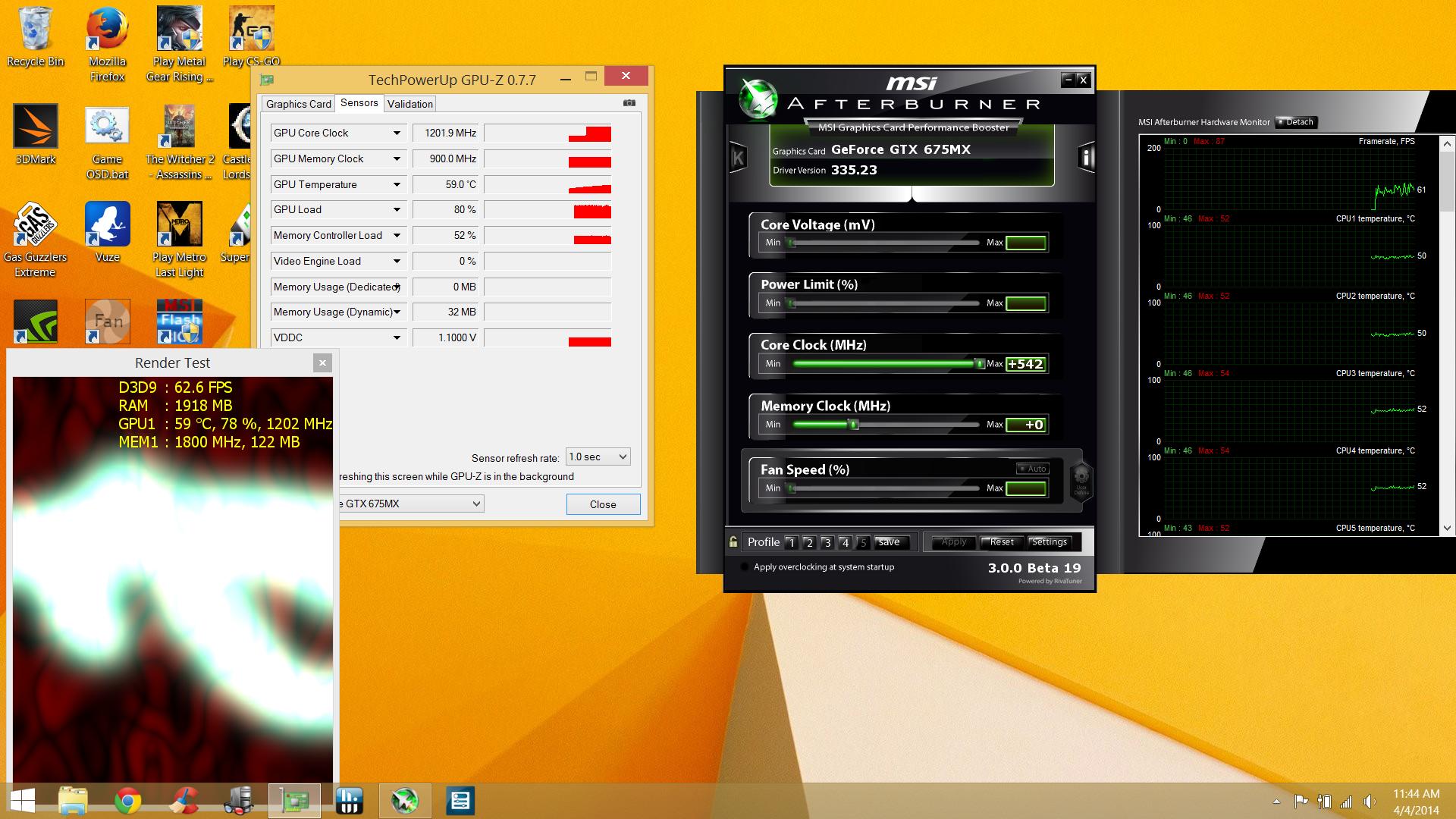Expand Video Engine Load dropdown
The width and height of the screenshot is (1456, 819).
click(x=397, y=262)
